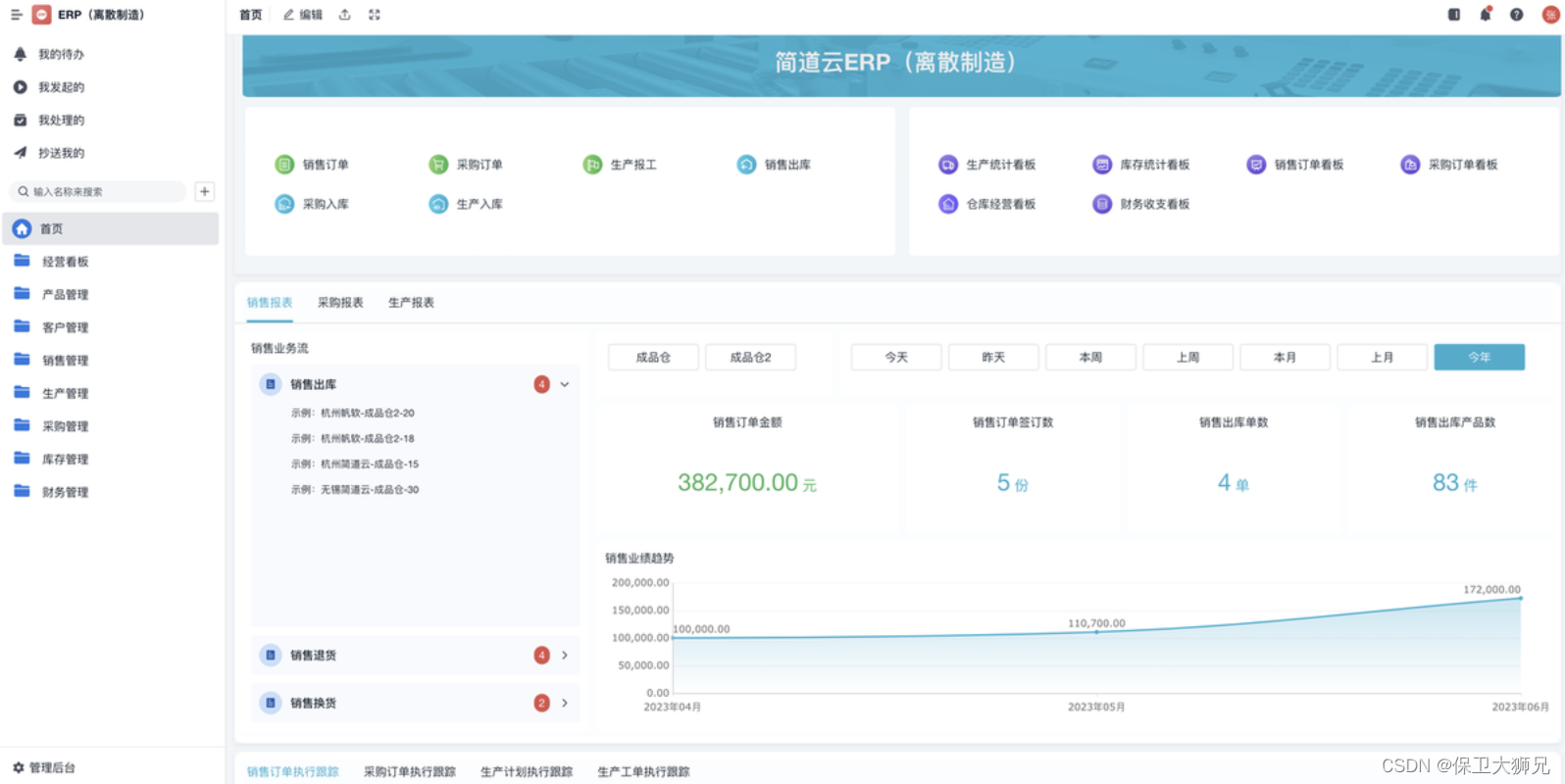Click the fullscreen icon in top toolbar

(x=374, y=15)
